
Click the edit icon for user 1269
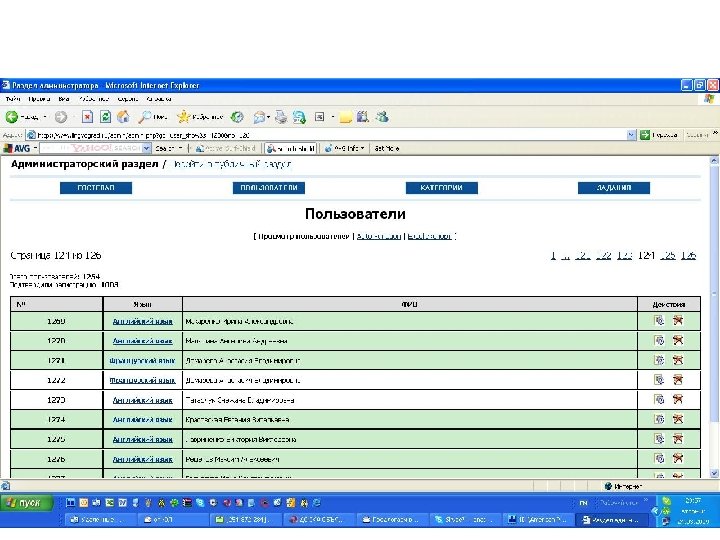click(x=659, y=321)
